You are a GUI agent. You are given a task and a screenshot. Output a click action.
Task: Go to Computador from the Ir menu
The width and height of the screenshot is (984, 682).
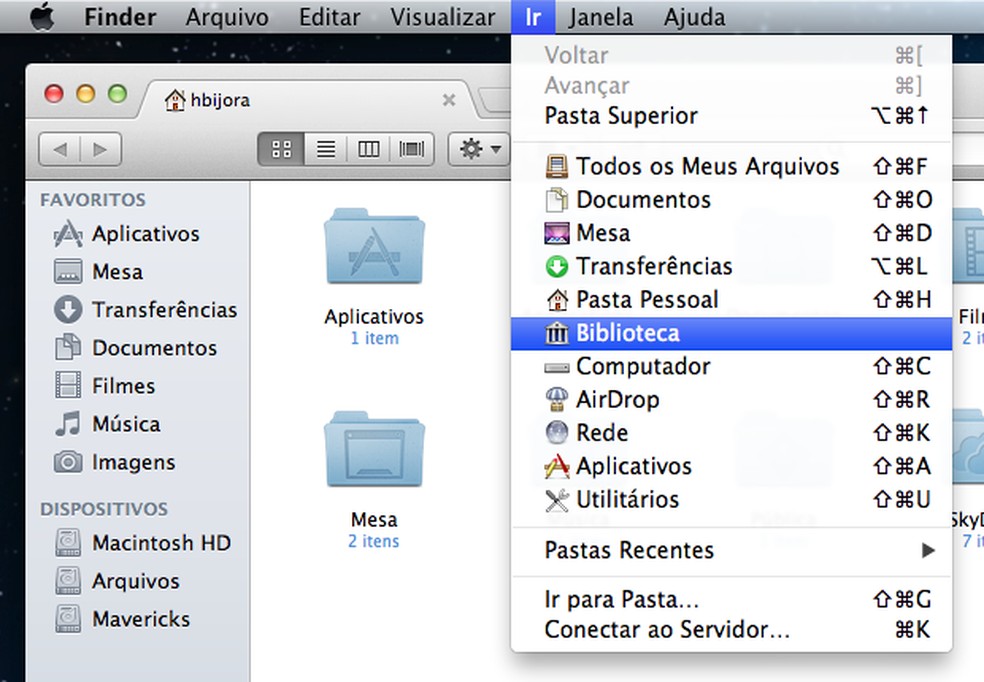(x=732, y=366)
